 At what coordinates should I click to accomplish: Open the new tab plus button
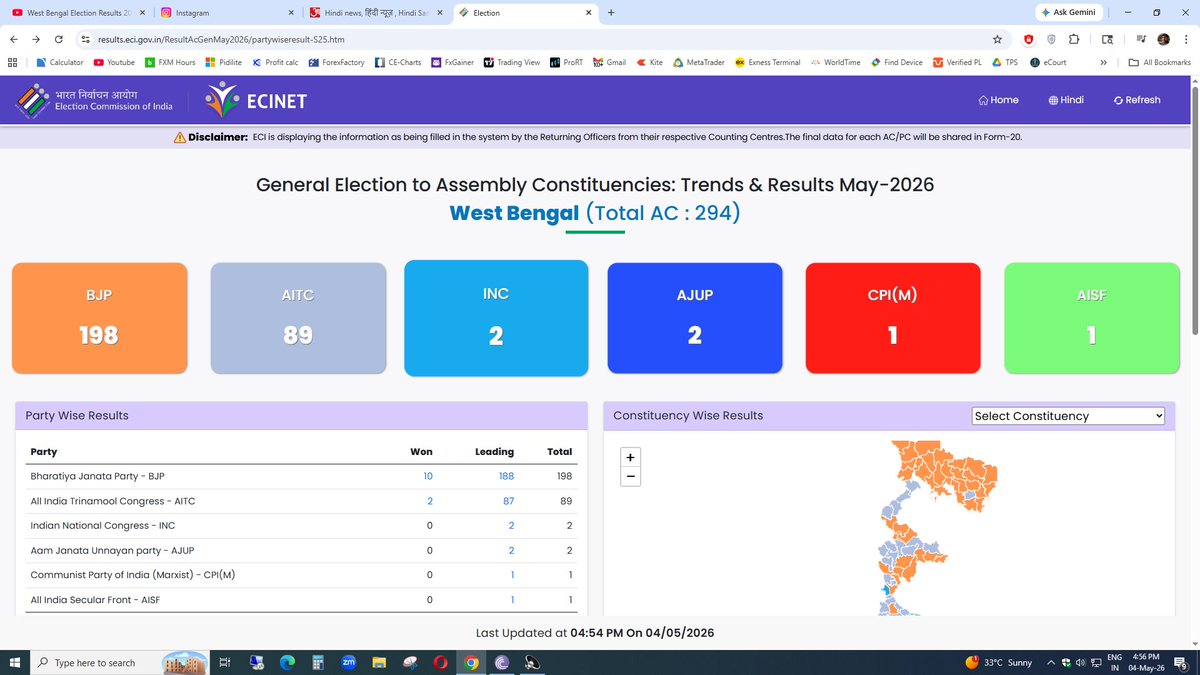coord(611,13)
